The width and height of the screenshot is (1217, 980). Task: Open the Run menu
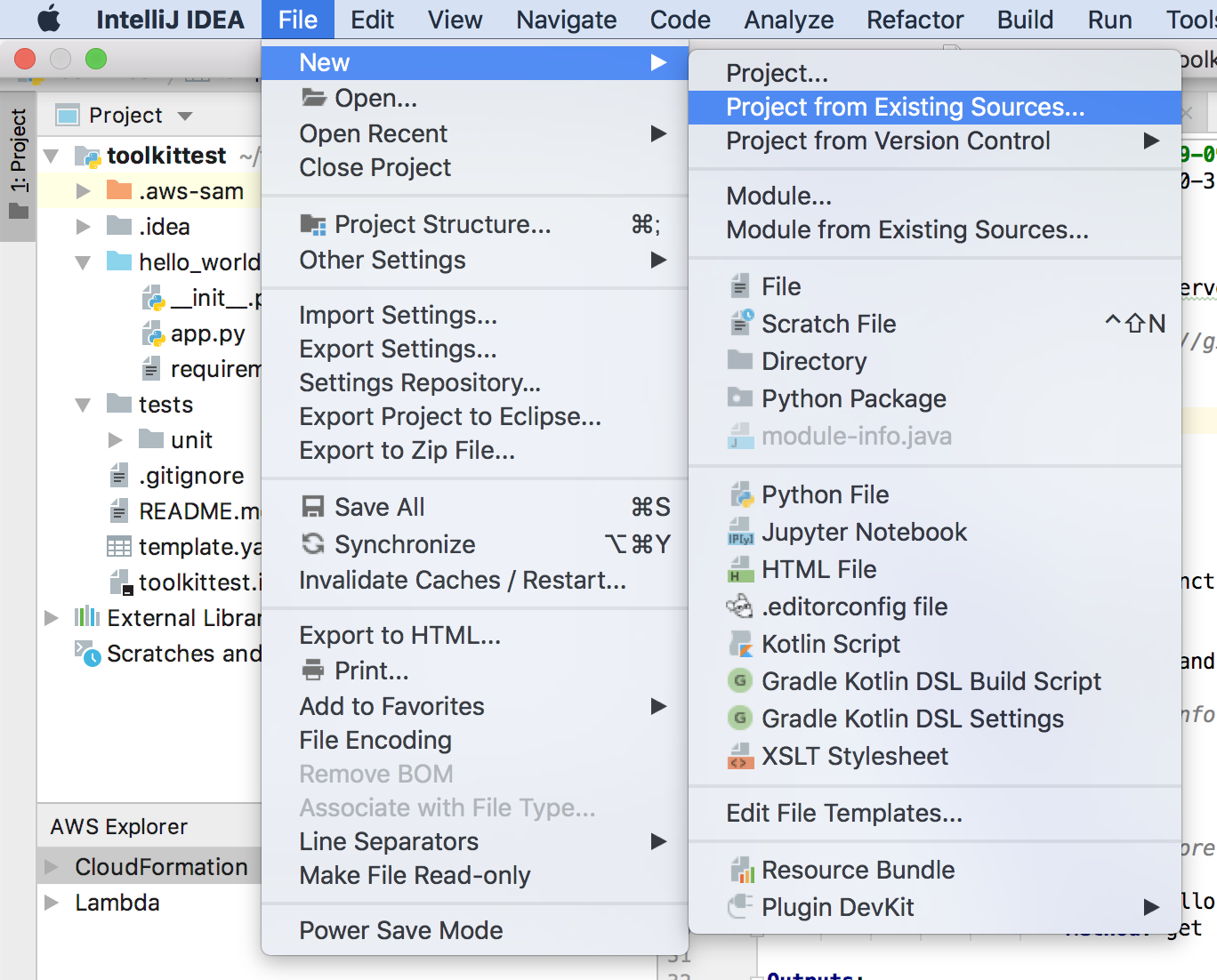click(1109, 20)
